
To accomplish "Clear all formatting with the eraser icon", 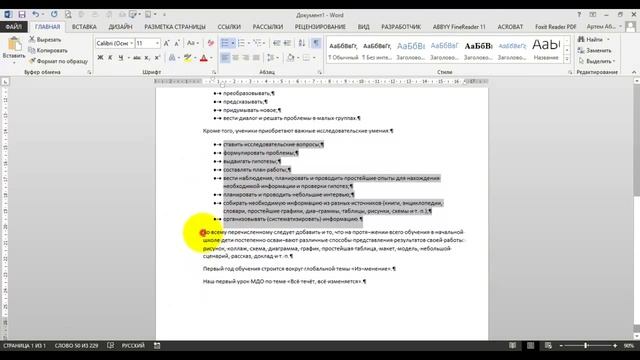I will tap(211, 43).
